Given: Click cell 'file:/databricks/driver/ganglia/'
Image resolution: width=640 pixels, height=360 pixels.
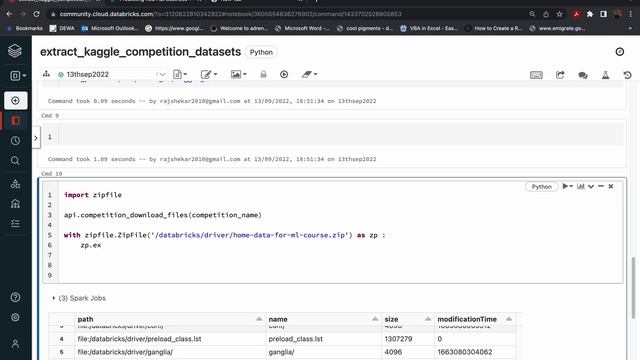Looking at the screenshot, I should tap(125, 352).
